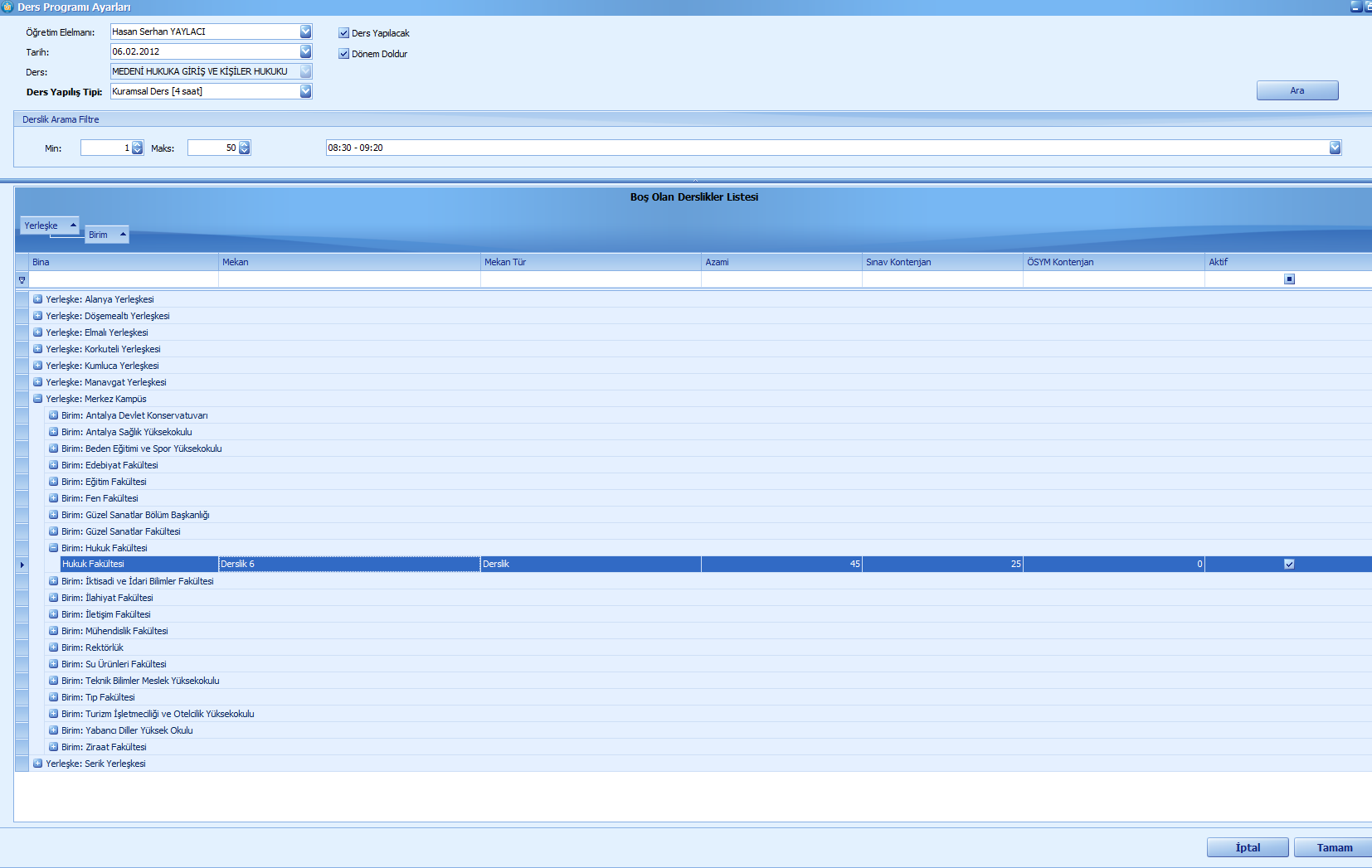Sort by Sınav Kontenjan column header
Image resolution: width=1372 pixels, height=868 pixels.
pyautogui.click(x=942, y=262)
